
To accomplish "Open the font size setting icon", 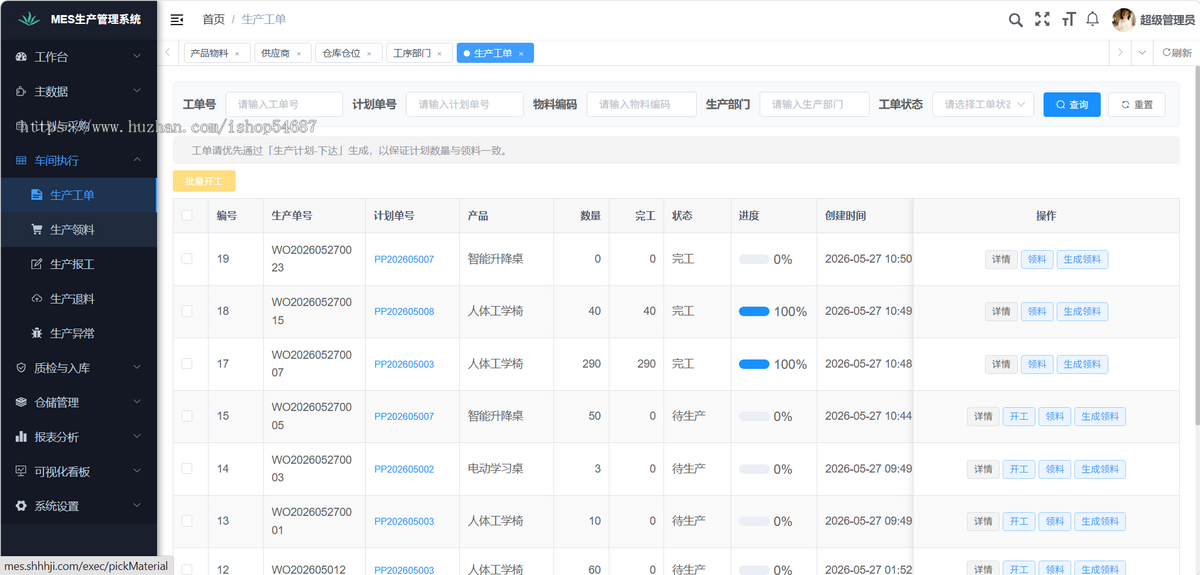I will (x=1068, y=19).
